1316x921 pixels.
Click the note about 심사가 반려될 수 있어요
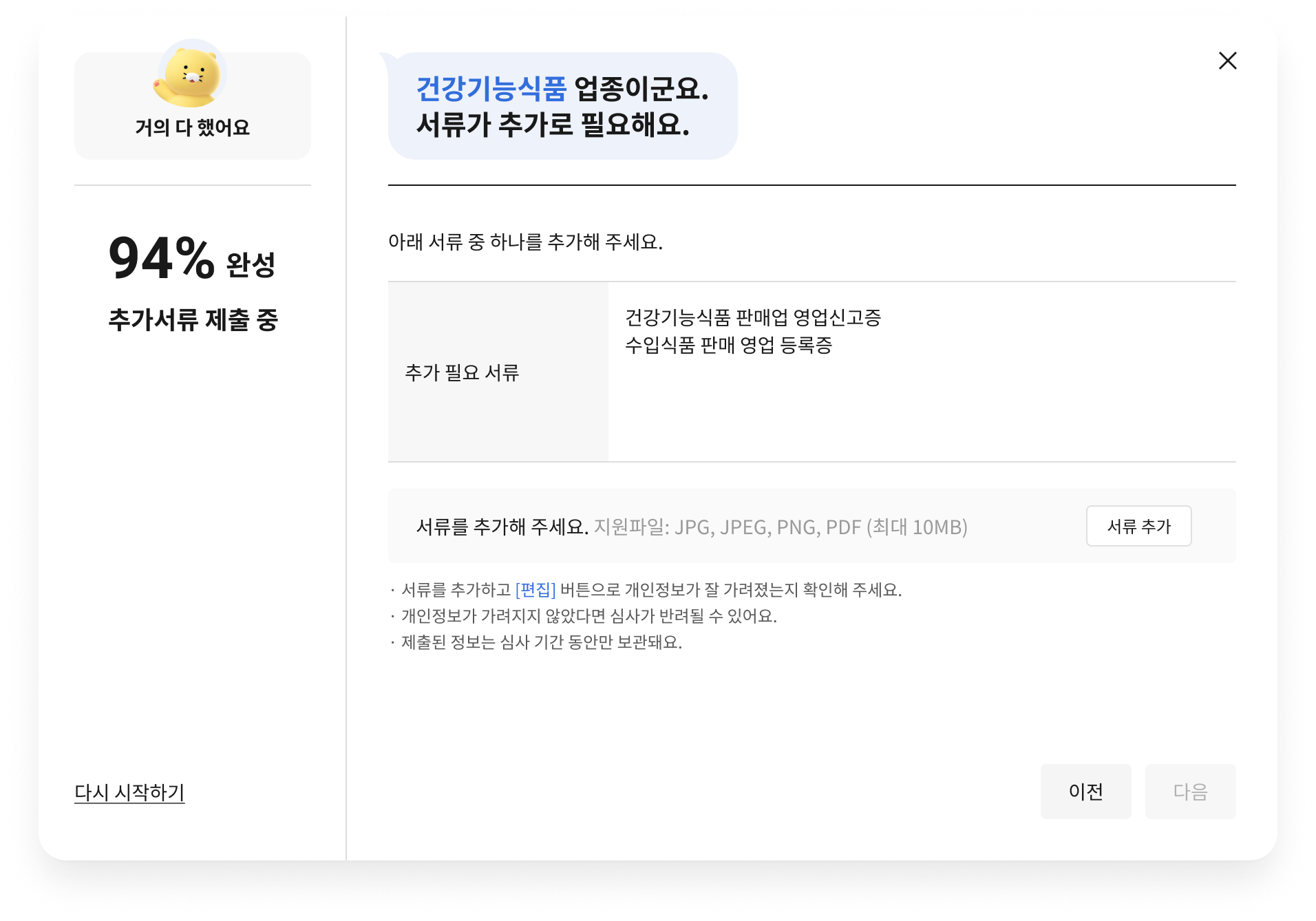coord(588,616)
